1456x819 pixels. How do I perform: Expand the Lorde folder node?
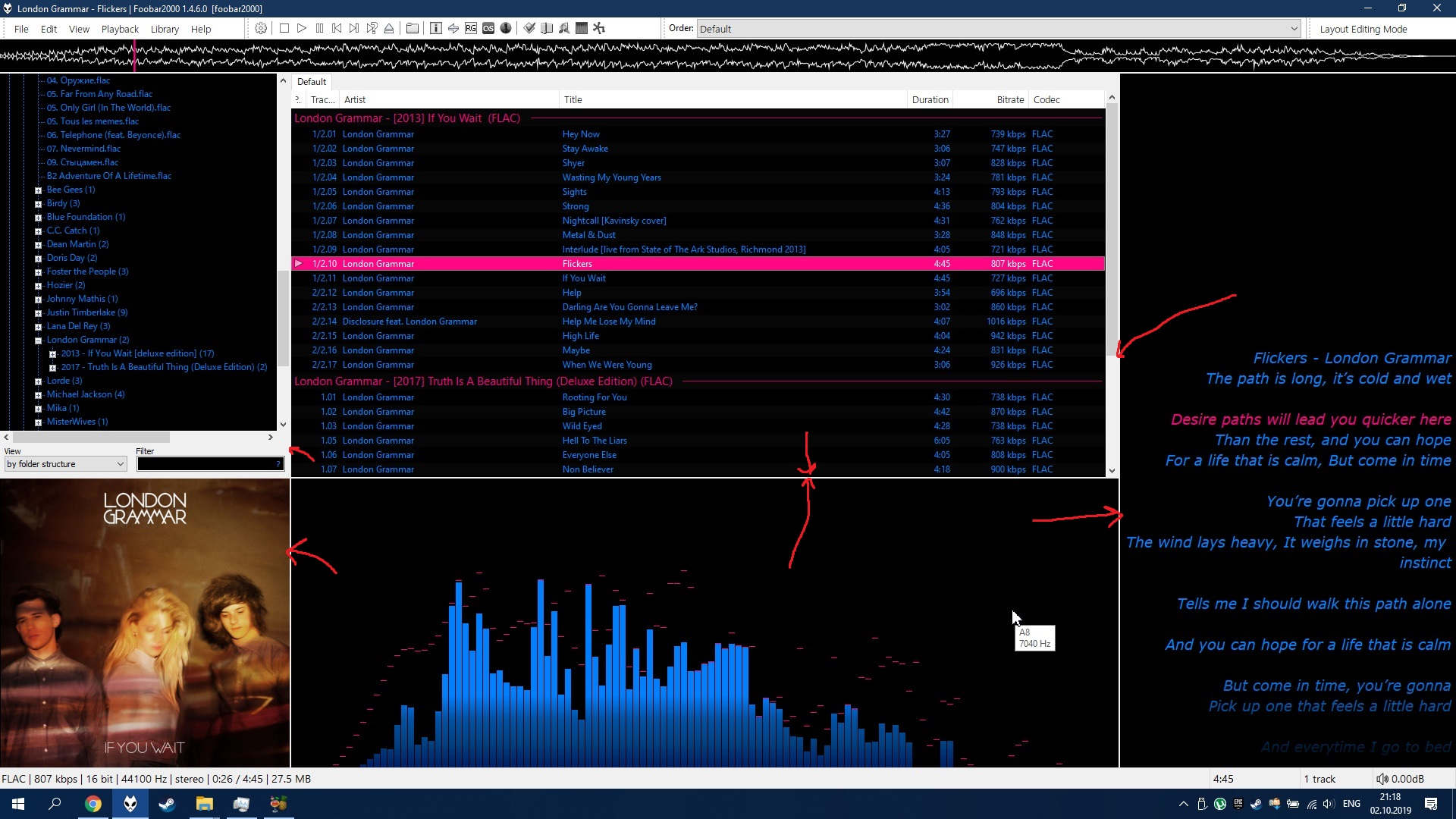pyautogui.click(x=39, y=381)
